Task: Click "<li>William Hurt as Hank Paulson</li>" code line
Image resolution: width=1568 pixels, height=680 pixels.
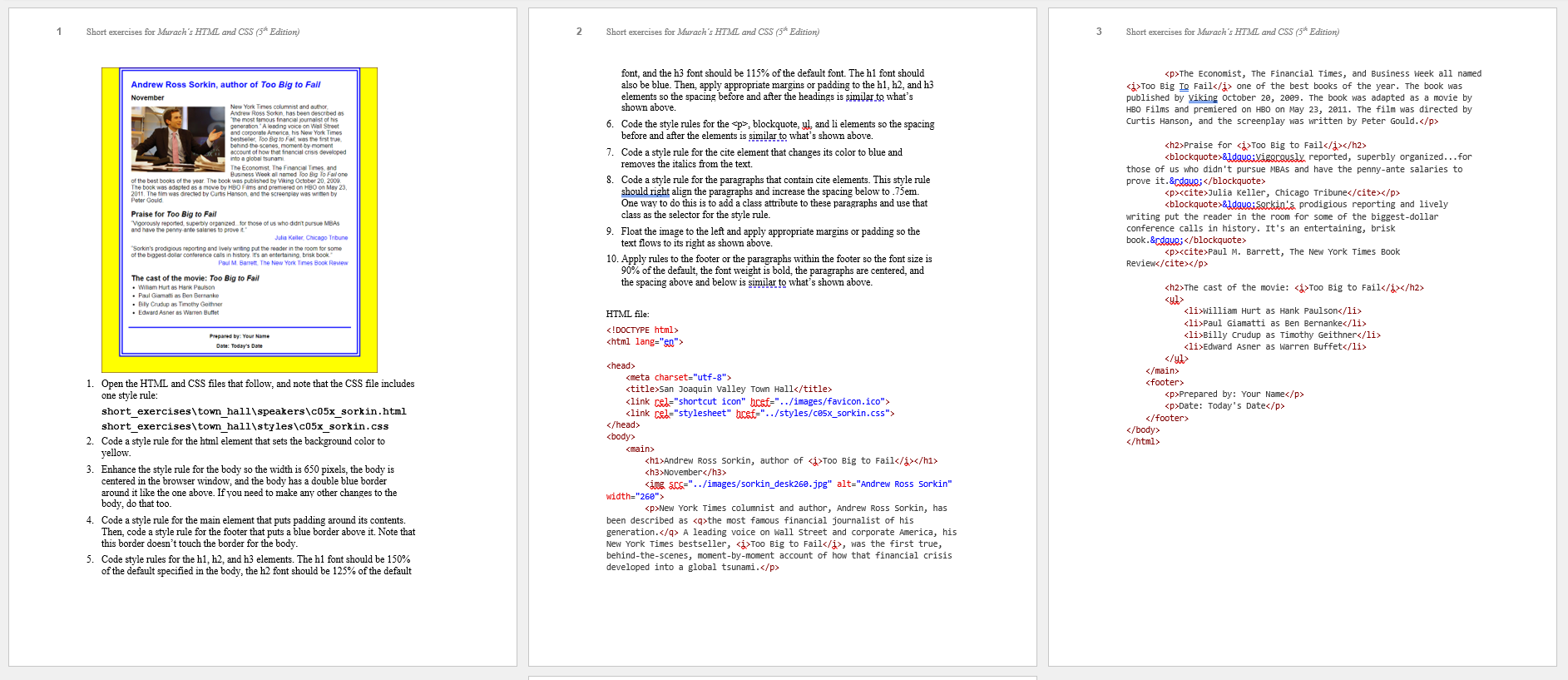Action: 1273,311
